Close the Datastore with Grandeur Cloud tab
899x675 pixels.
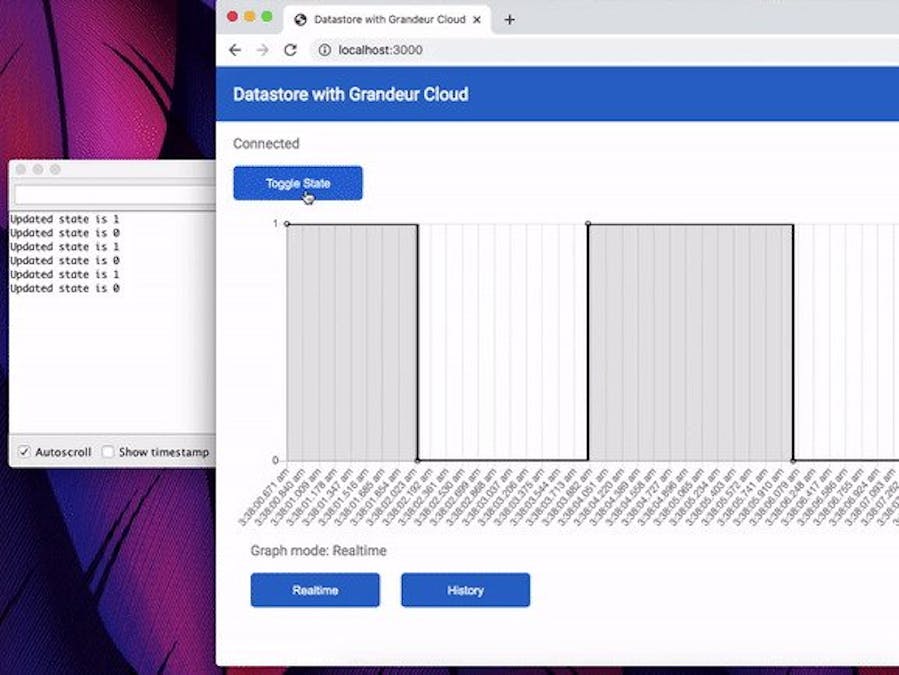476,19
